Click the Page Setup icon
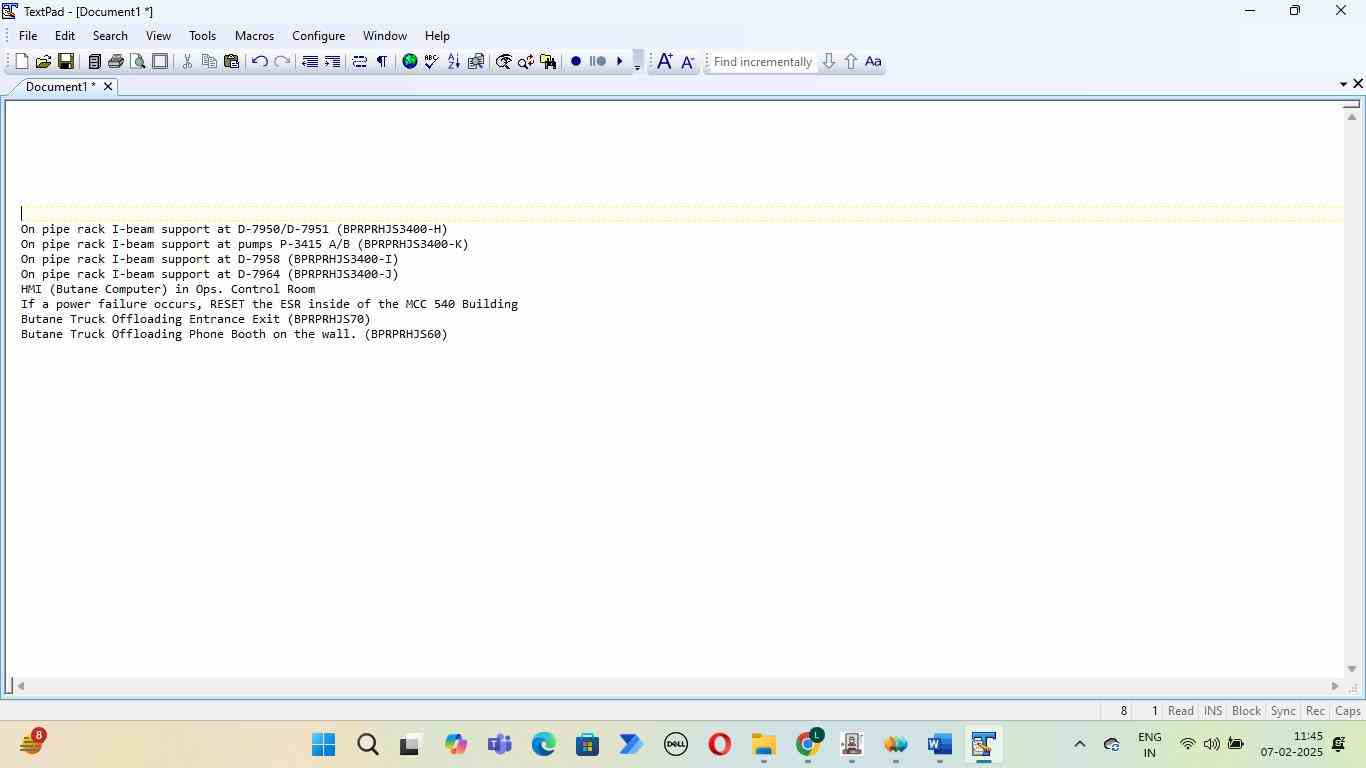This screenshot has height=768, width=1366. (160, 62)
